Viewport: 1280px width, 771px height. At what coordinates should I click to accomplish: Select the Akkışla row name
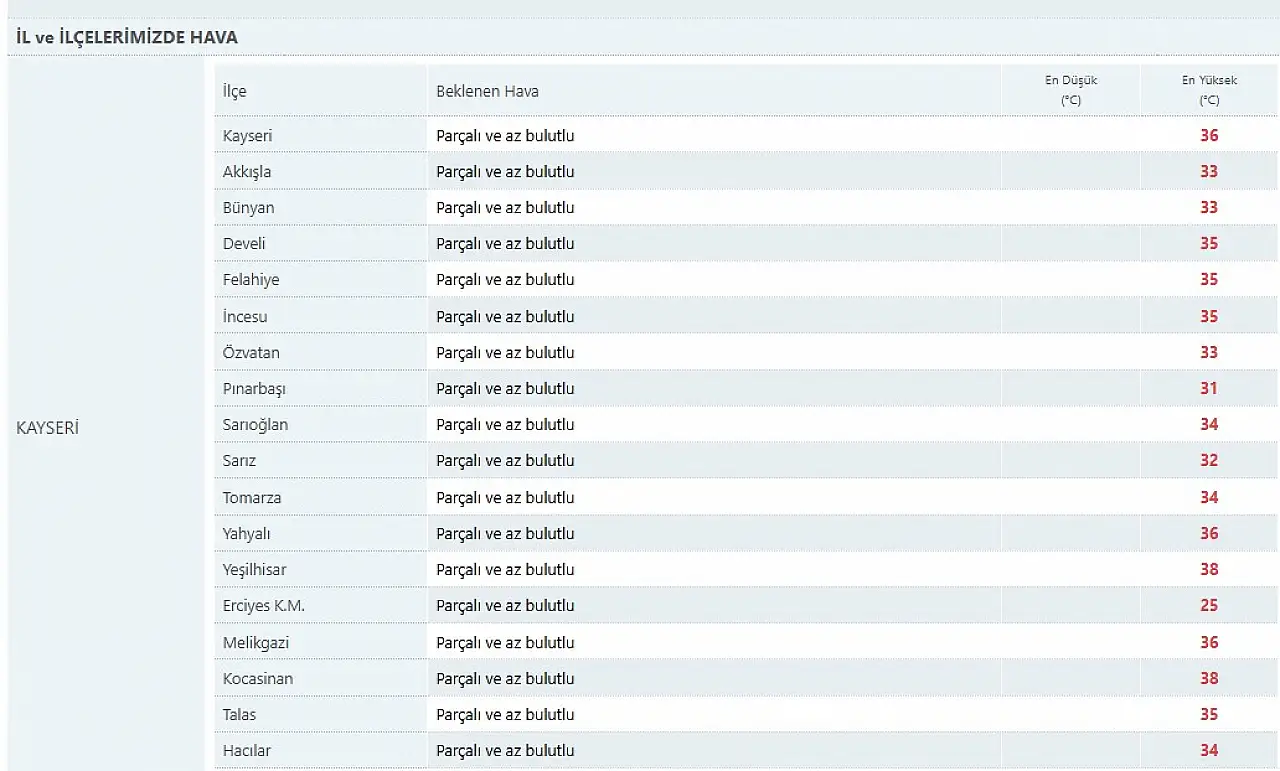(246, 171)
